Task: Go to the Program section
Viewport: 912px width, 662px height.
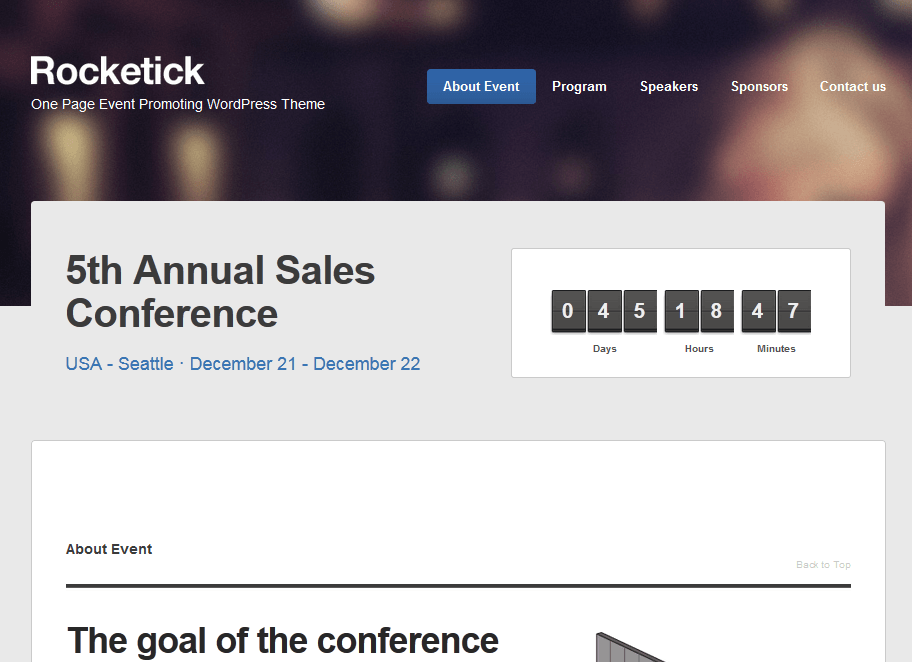Action: [x=579, y=87]
